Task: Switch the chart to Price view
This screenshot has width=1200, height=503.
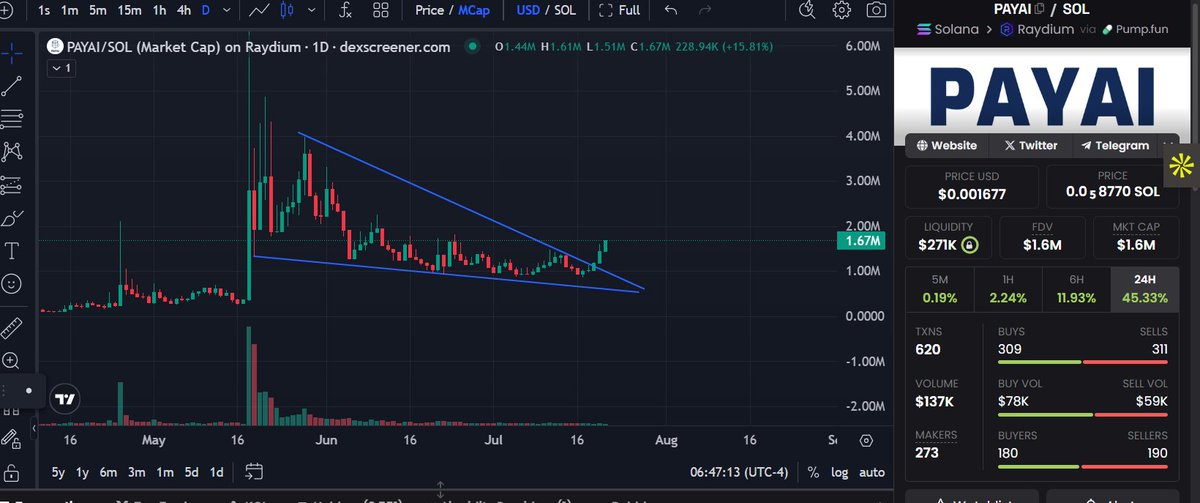Action: coord(429,10)
